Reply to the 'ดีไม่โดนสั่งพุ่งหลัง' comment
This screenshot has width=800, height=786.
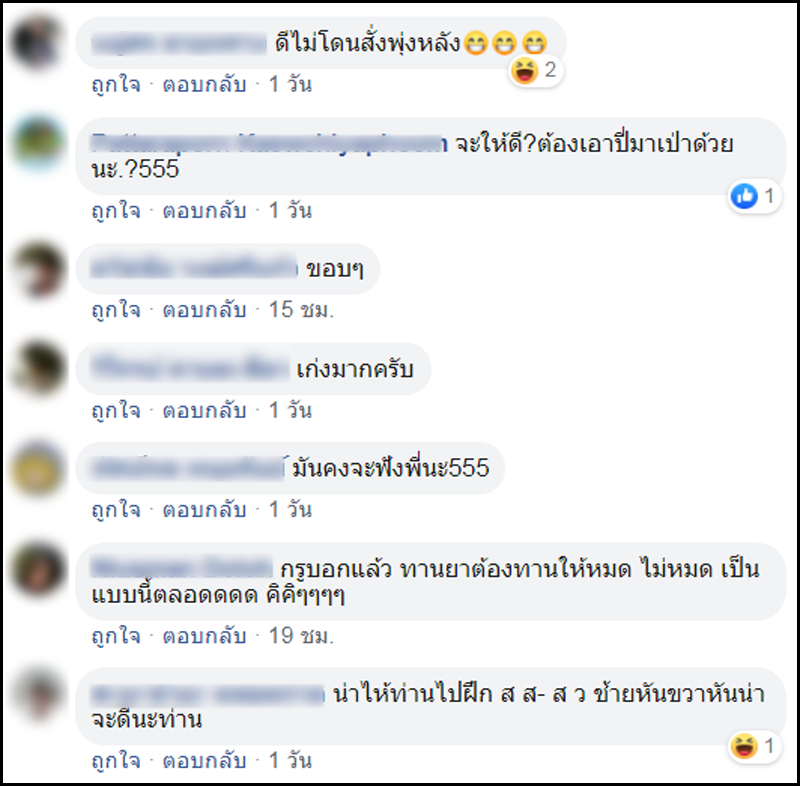(x=204, y=84)
